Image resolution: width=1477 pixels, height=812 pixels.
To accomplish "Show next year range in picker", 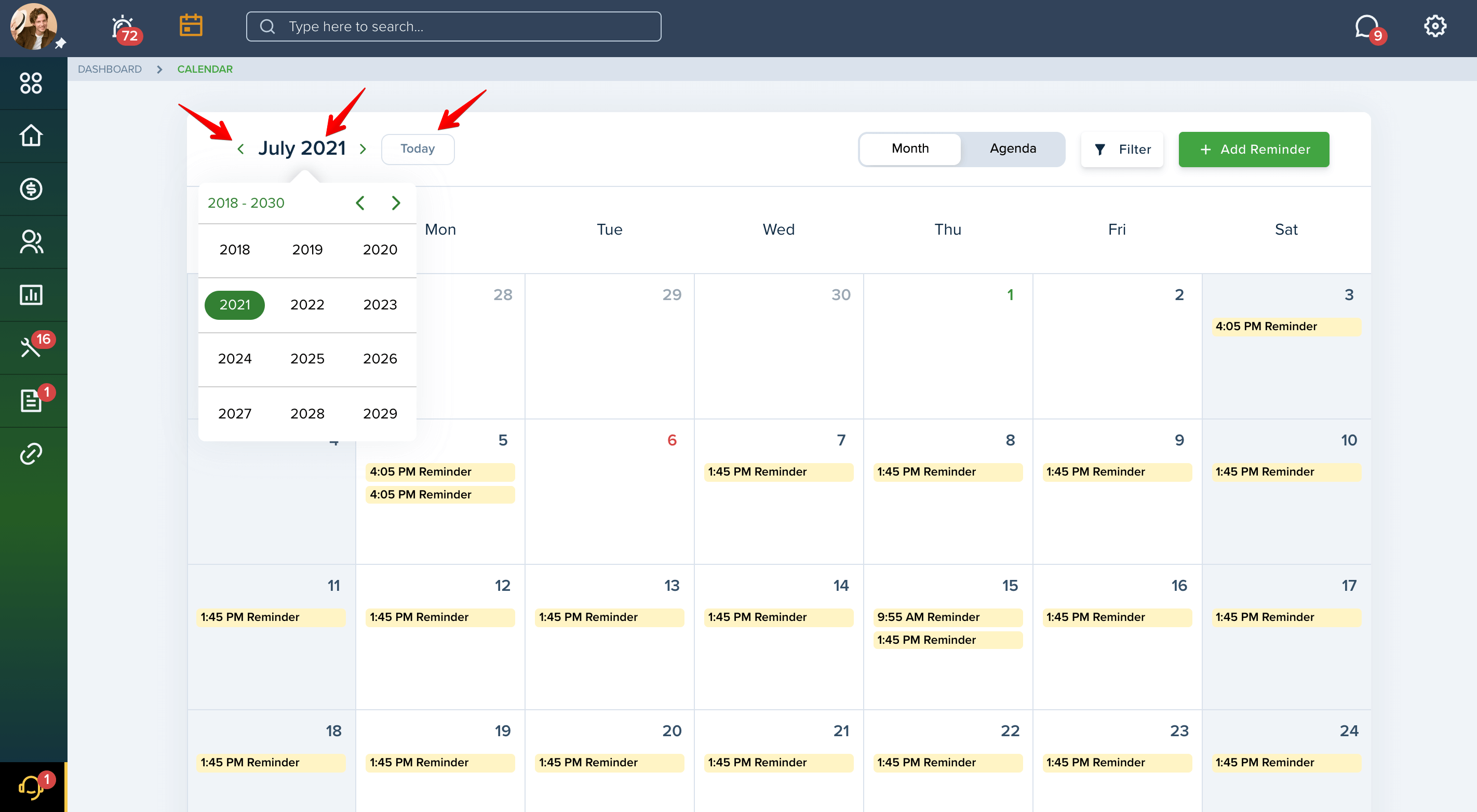I will point(396,203).
